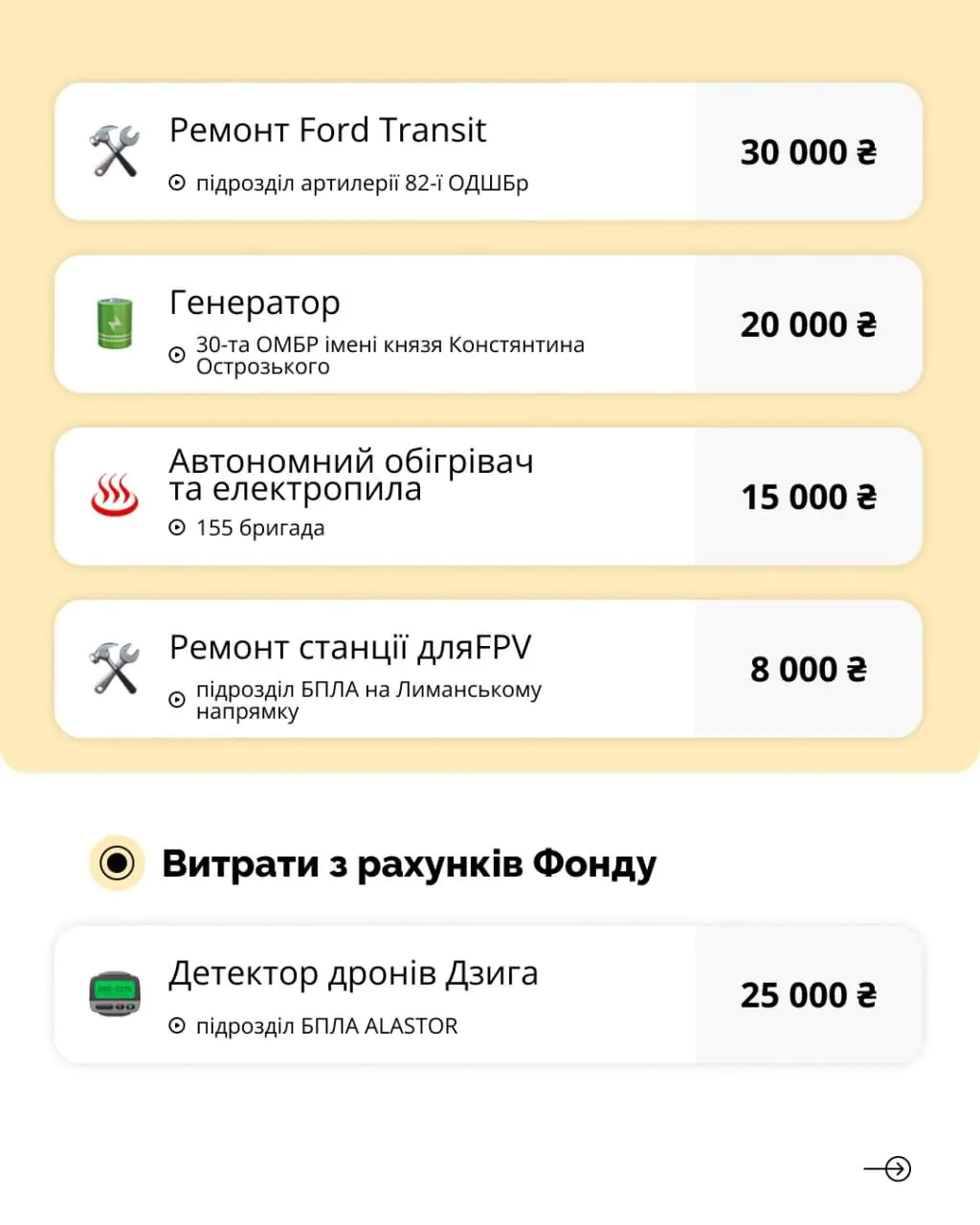
Task: Click the red heat icon for Автономний обігрівач
Action: coord(115,496)
